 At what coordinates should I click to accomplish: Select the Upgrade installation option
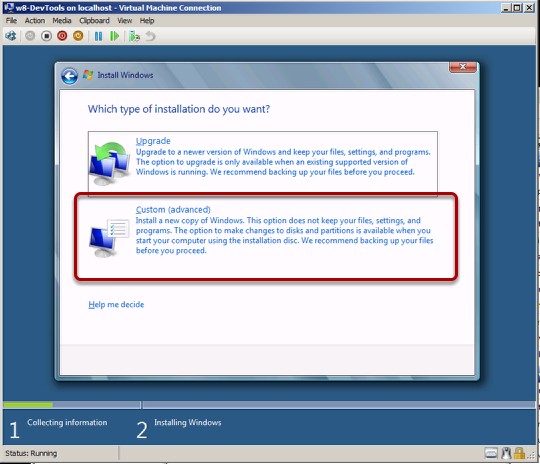tap(263, 161)
